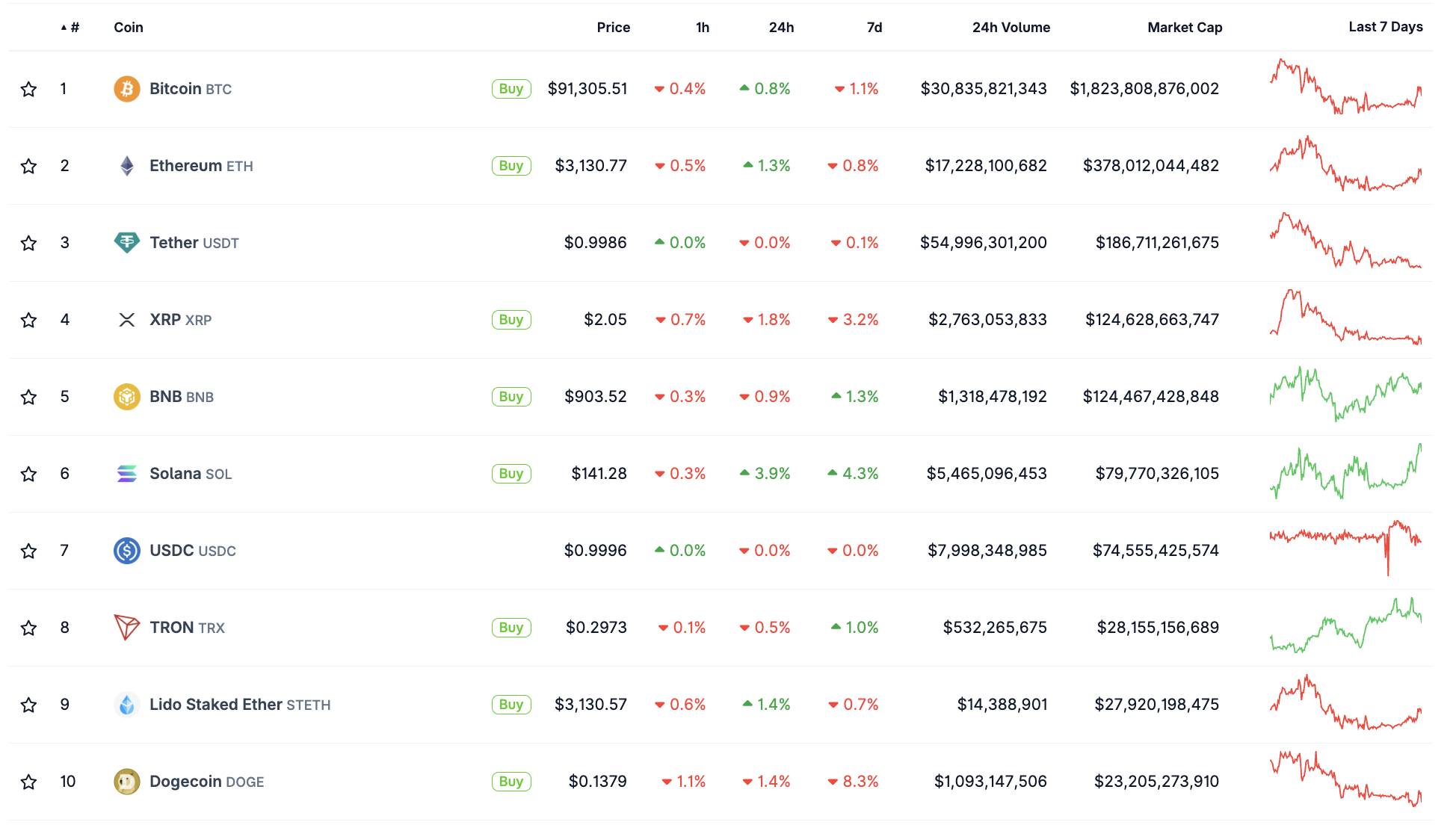The image size is (1456, 825).
Task: Sort by the 7d column header
Action: click(x=874, y=28)
